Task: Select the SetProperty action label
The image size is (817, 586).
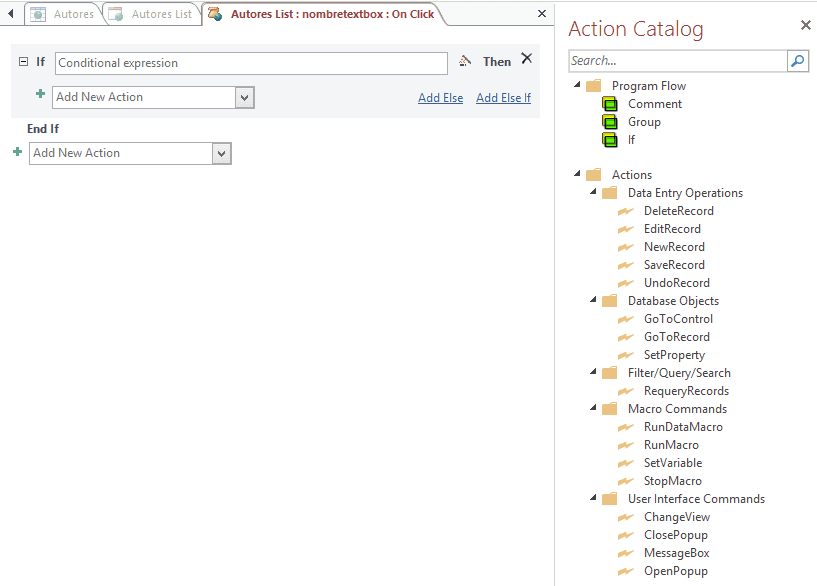Action: click(x=674, y=355)
